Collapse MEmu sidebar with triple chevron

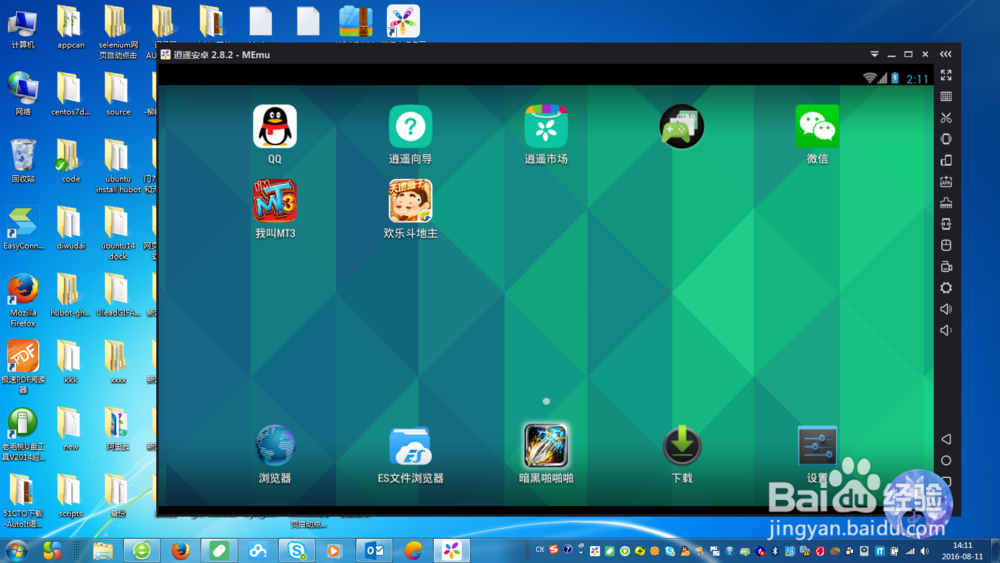click(x=946, y=54)
